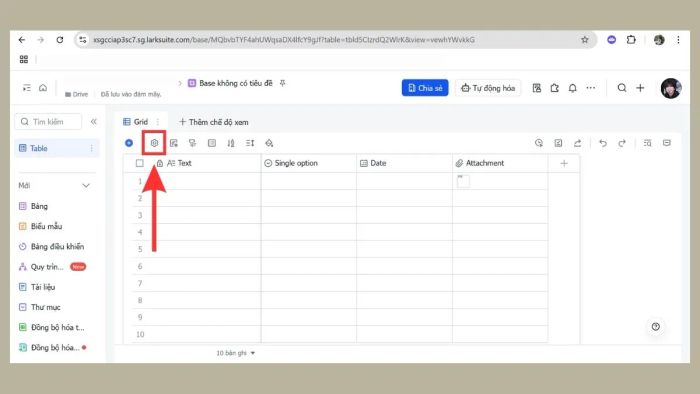
Task: Open the sort icon in the toolbar
Action: [x=231, y=143]
